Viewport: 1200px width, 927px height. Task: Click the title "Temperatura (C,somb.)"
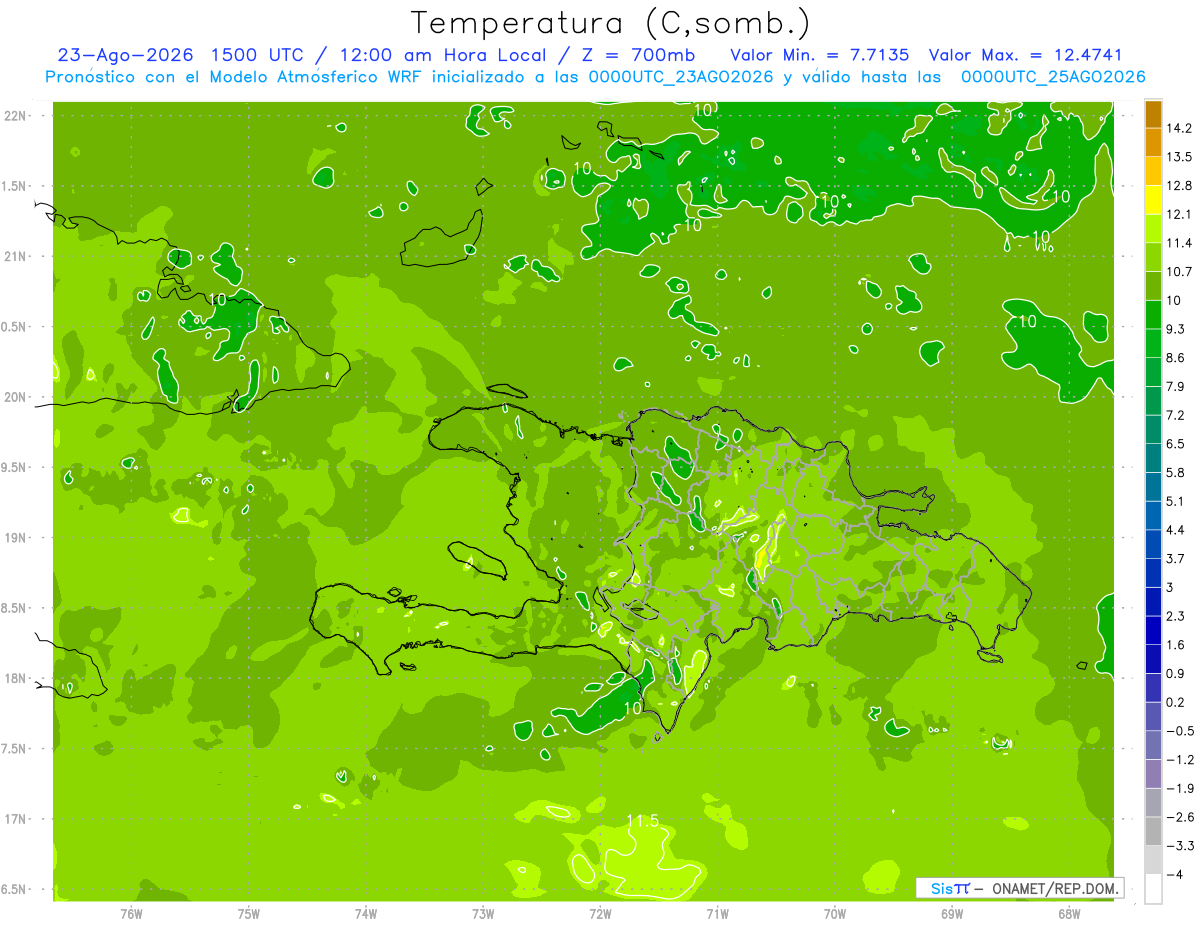pyautogui.click(x=611, y=22)
